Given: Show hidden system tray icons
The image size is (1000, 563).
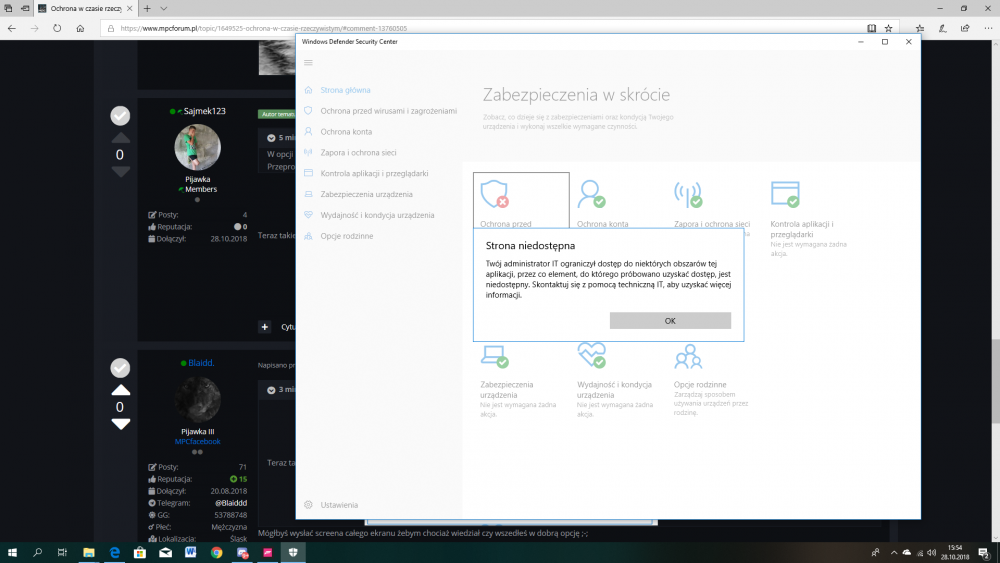Looking at the screenshot, I should [x=893, y=553].
